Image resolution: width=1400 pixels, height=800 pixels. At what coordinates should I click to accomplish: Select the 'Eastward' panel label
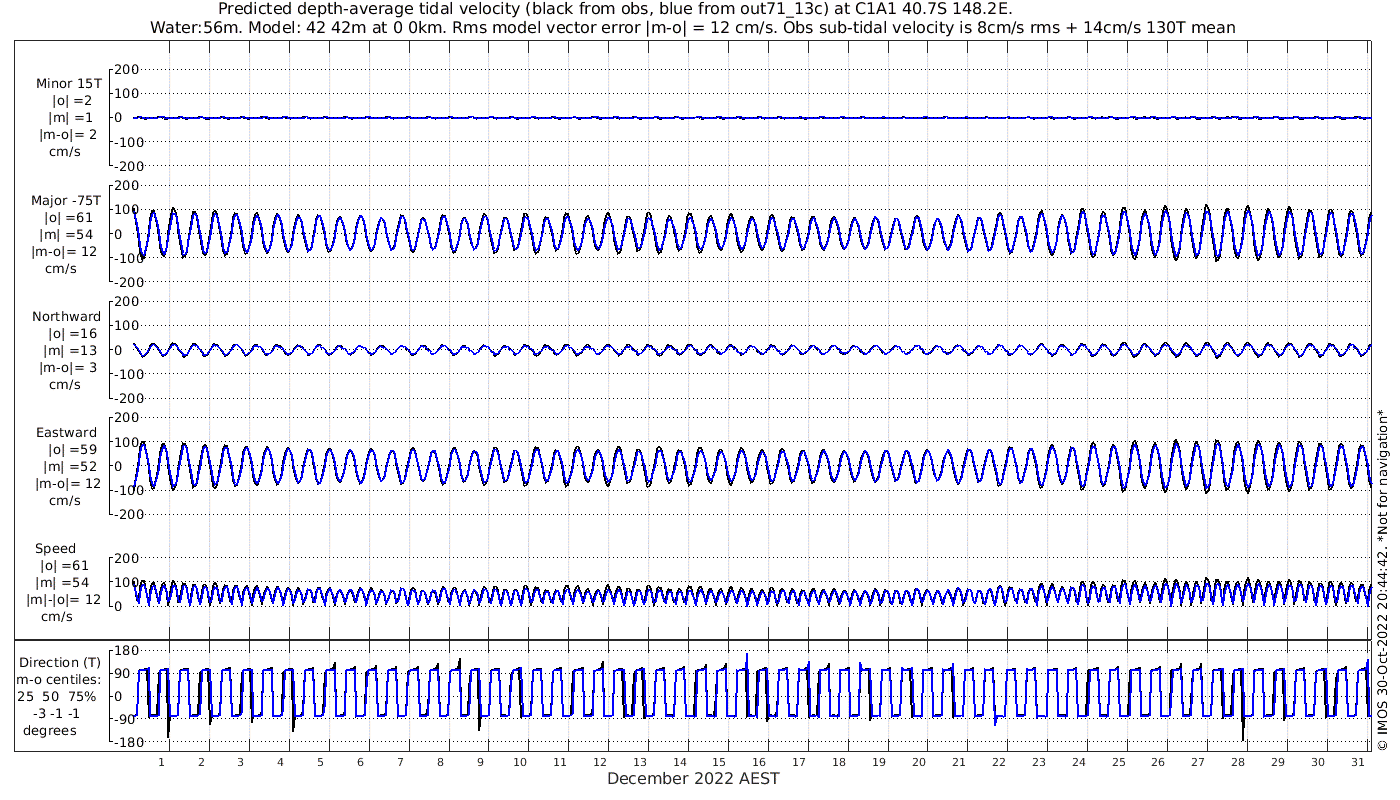(x=66, y=433)
